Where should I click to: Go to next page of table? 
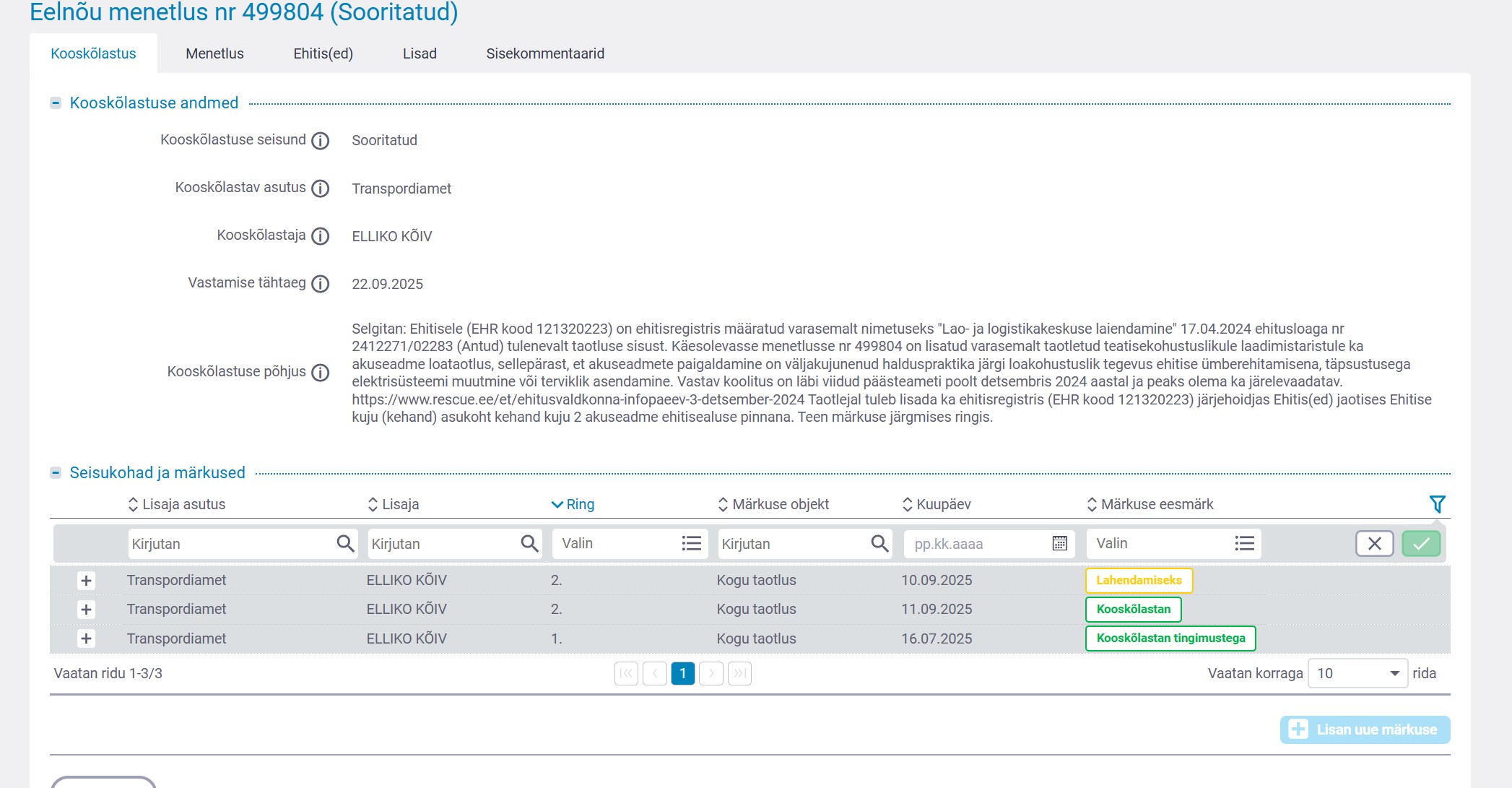(x=711, y=673)
